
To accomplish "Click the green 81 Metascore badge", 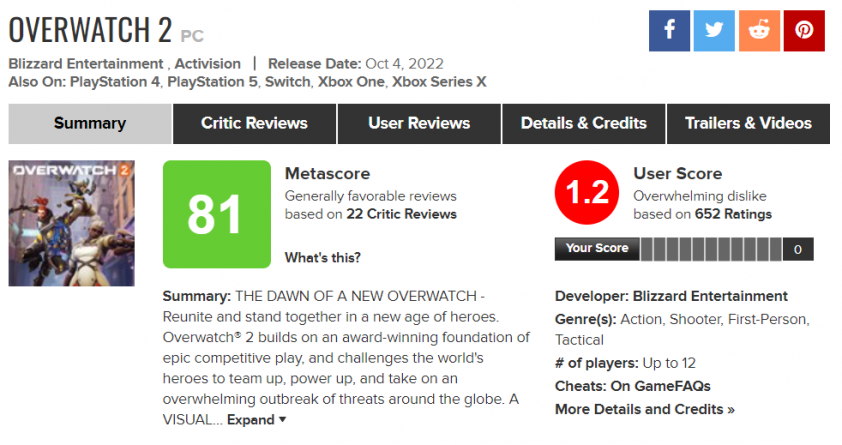I will (x=216, y=214).
